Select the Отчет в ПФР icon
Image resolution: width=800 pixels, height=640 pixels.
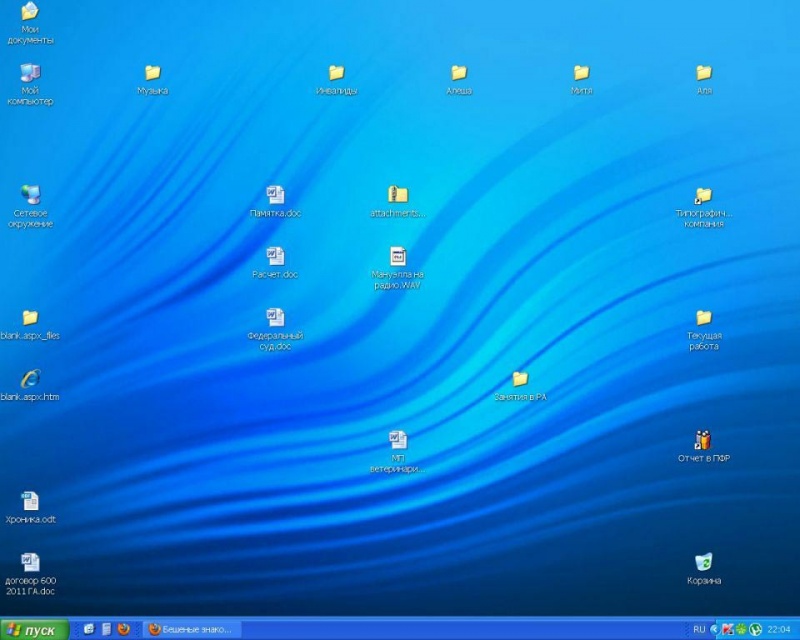coord(704,441)
